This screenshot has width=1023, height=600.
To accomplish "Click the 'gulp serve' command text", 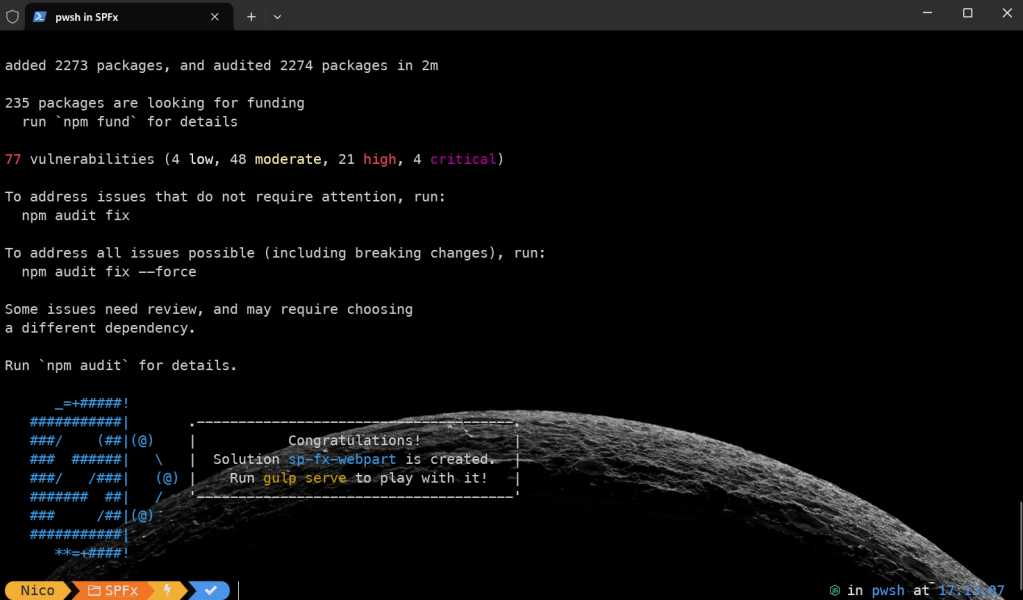I will point(305,478).
